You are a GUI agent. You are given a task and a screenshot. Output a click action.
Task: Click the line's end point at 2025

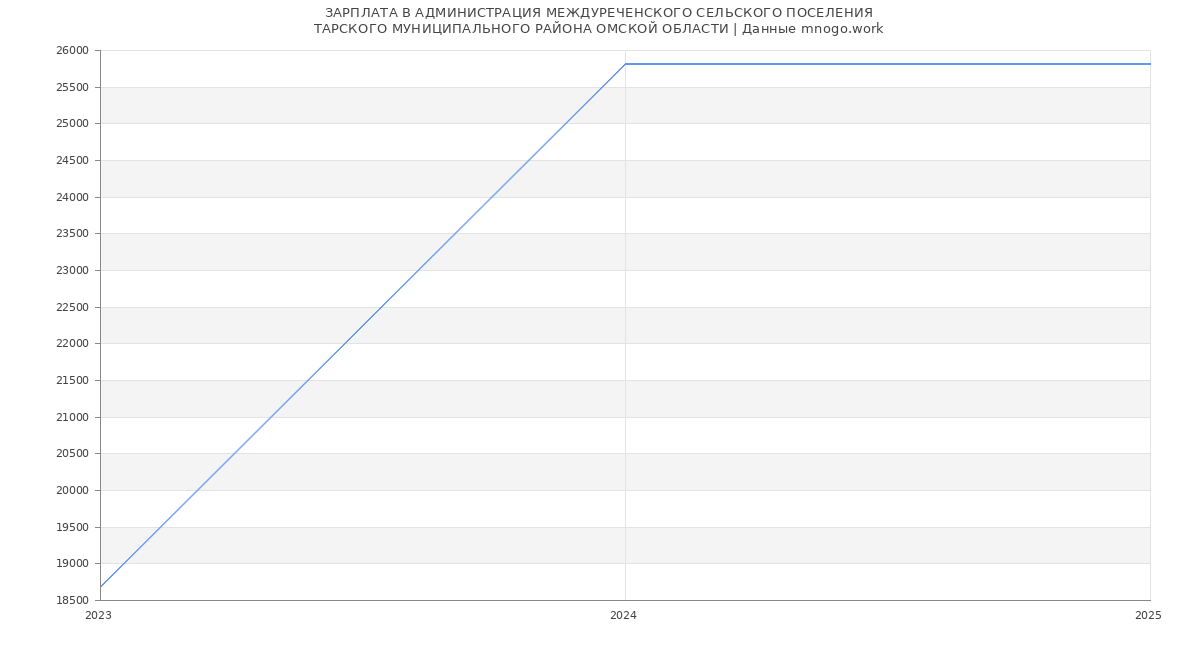[x=1149, y=64]
